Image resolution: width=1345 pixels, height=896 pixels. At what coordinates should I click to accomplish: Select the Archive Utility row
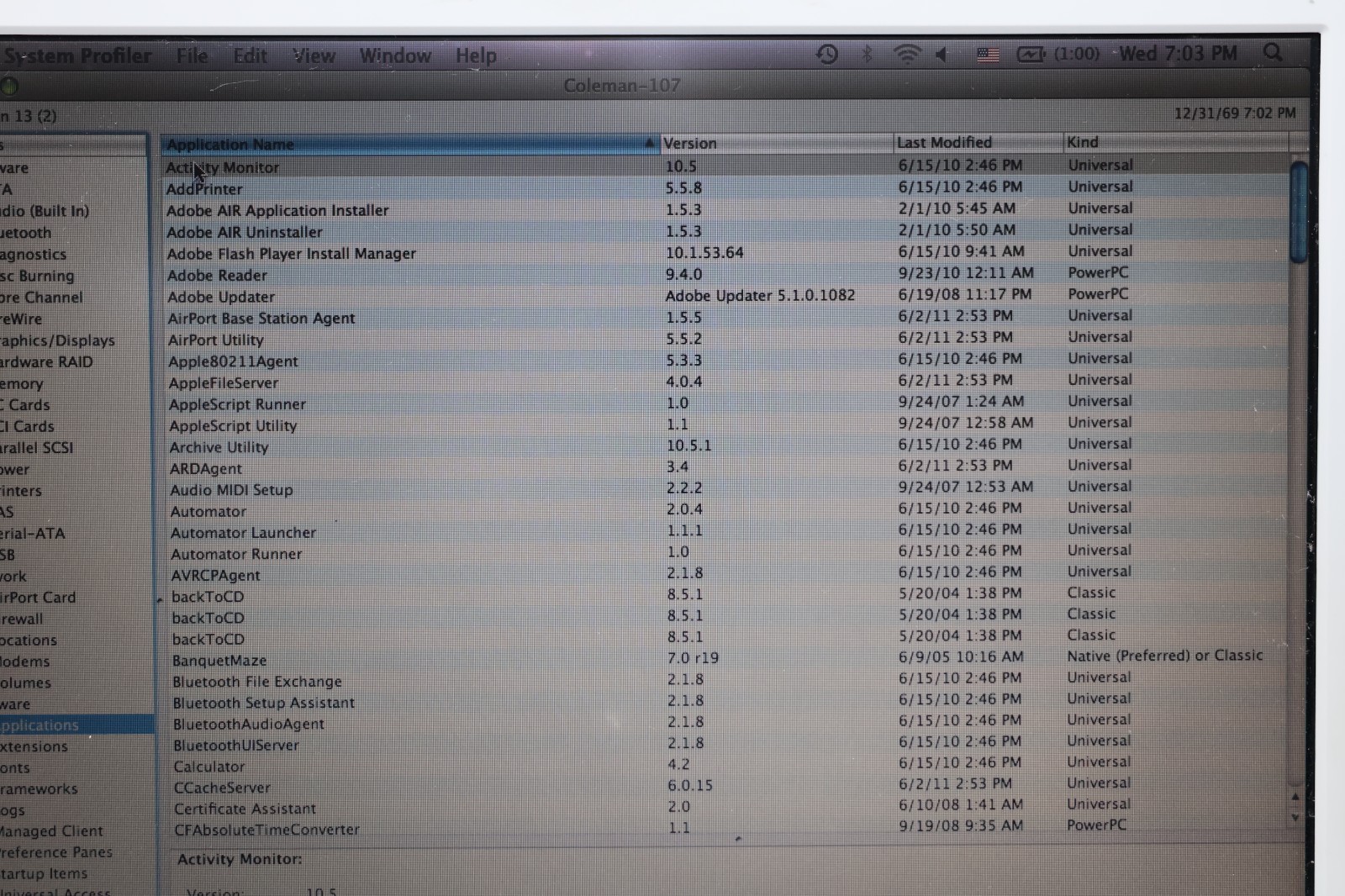725,445
